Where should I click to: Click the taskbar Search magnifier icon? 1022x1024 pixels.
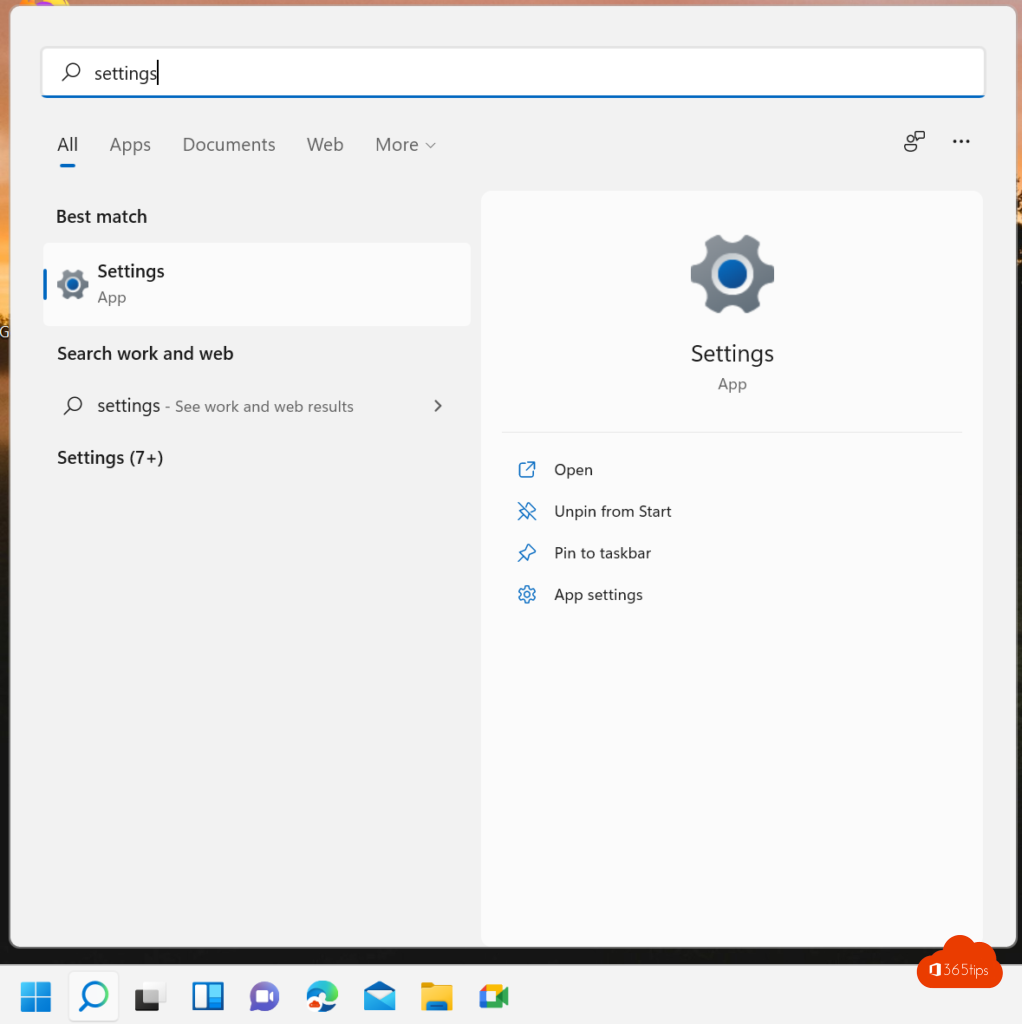tap(93, 996)
